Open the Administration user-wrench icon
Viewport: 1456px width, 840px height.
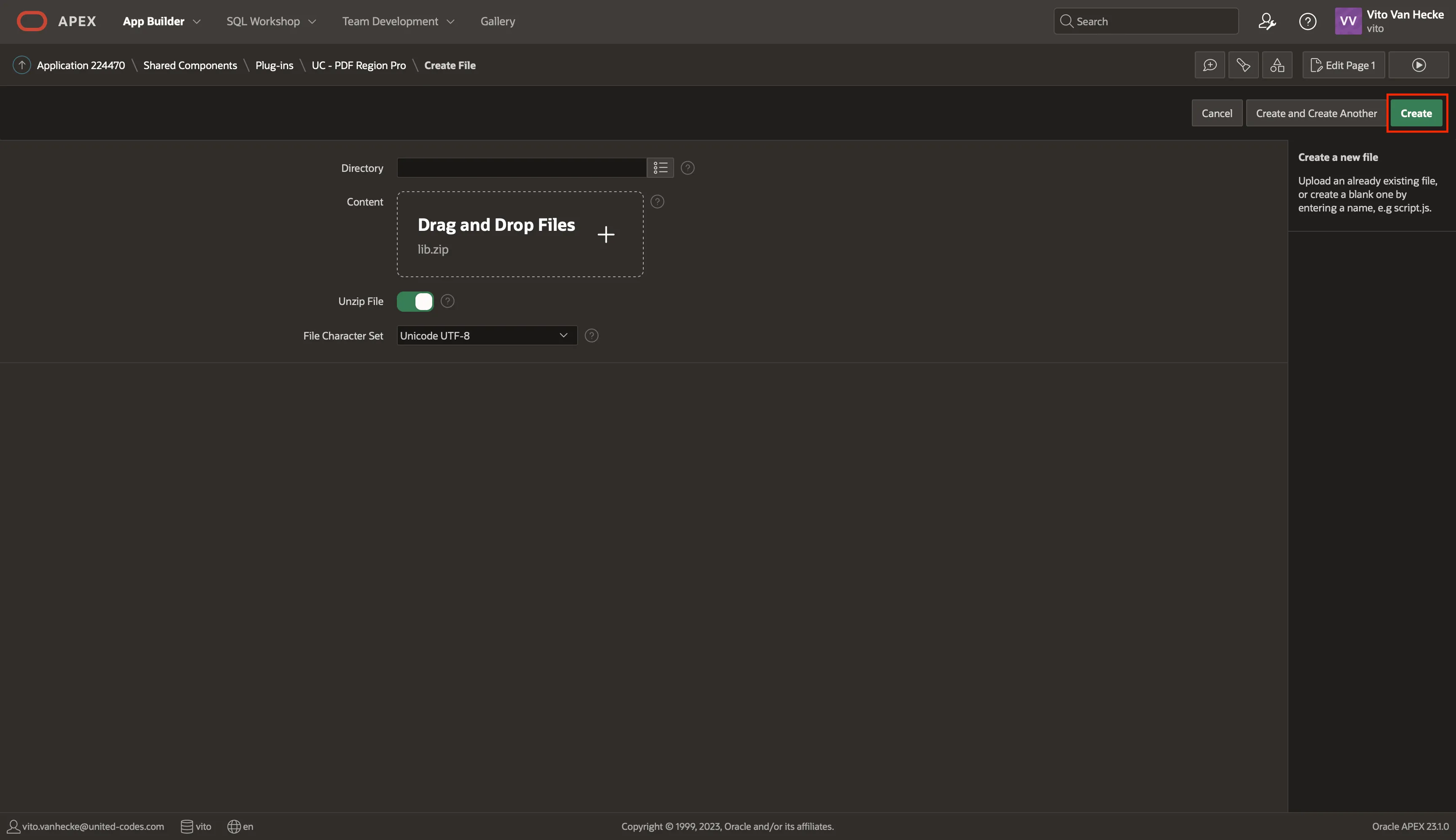[1266, 21]
